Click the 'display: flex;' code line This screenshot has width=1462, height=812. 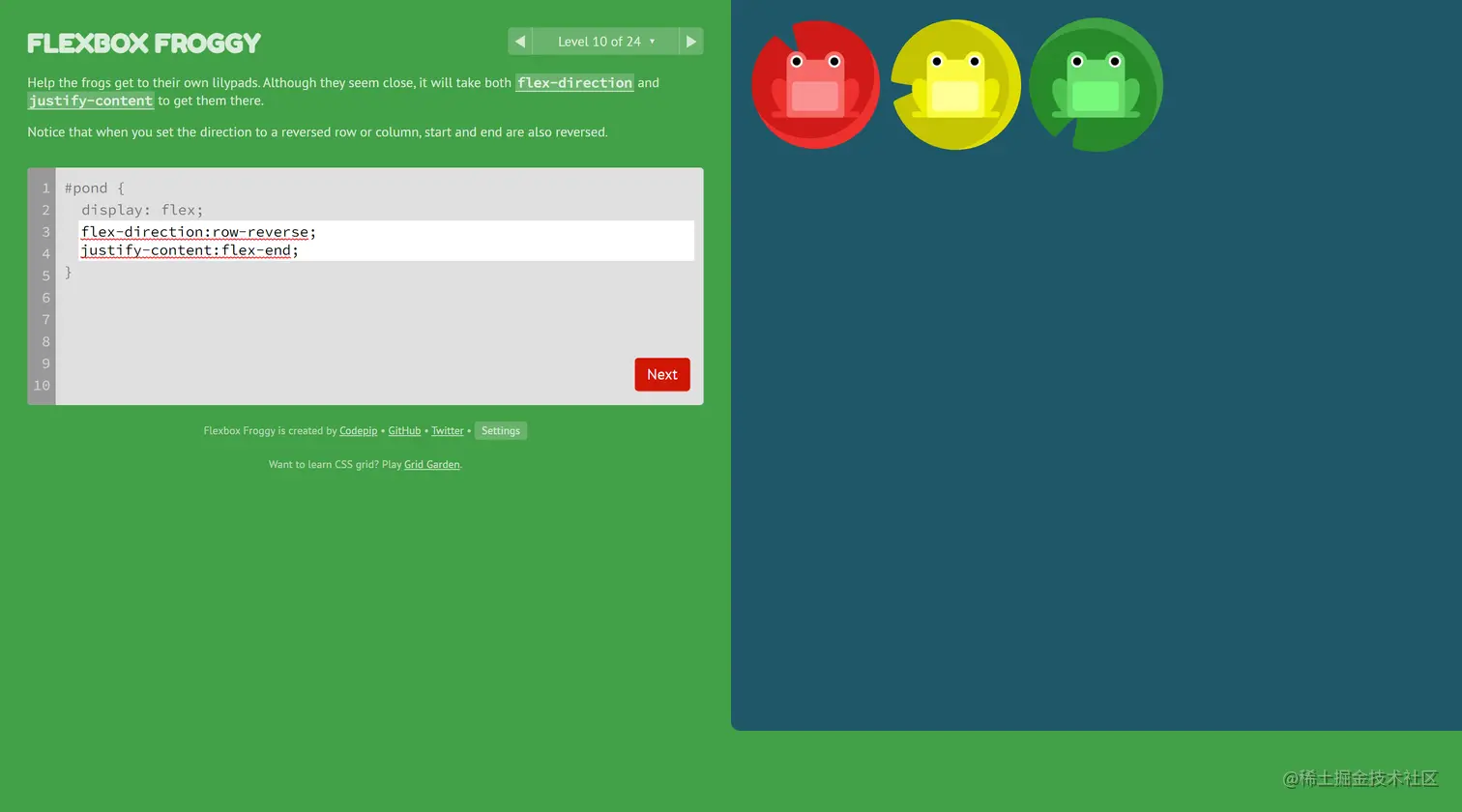[142, 210]
